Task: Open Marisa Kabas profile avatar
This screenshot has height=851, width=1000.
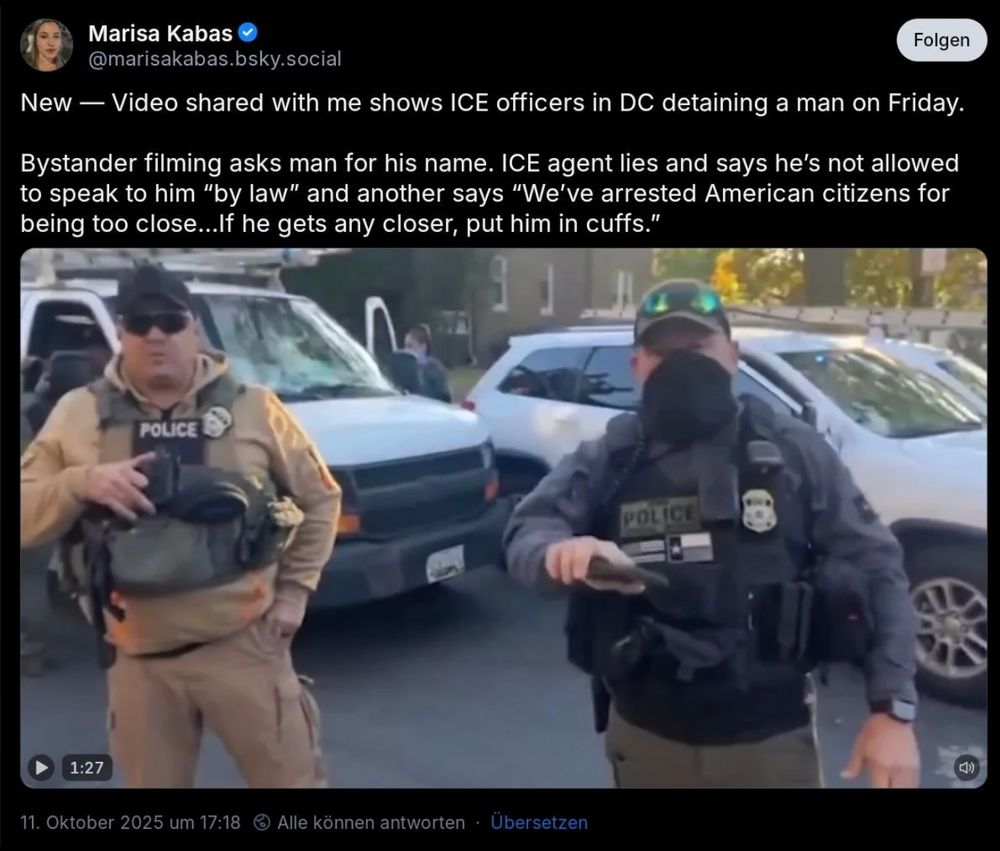Action: click(46, 44)
